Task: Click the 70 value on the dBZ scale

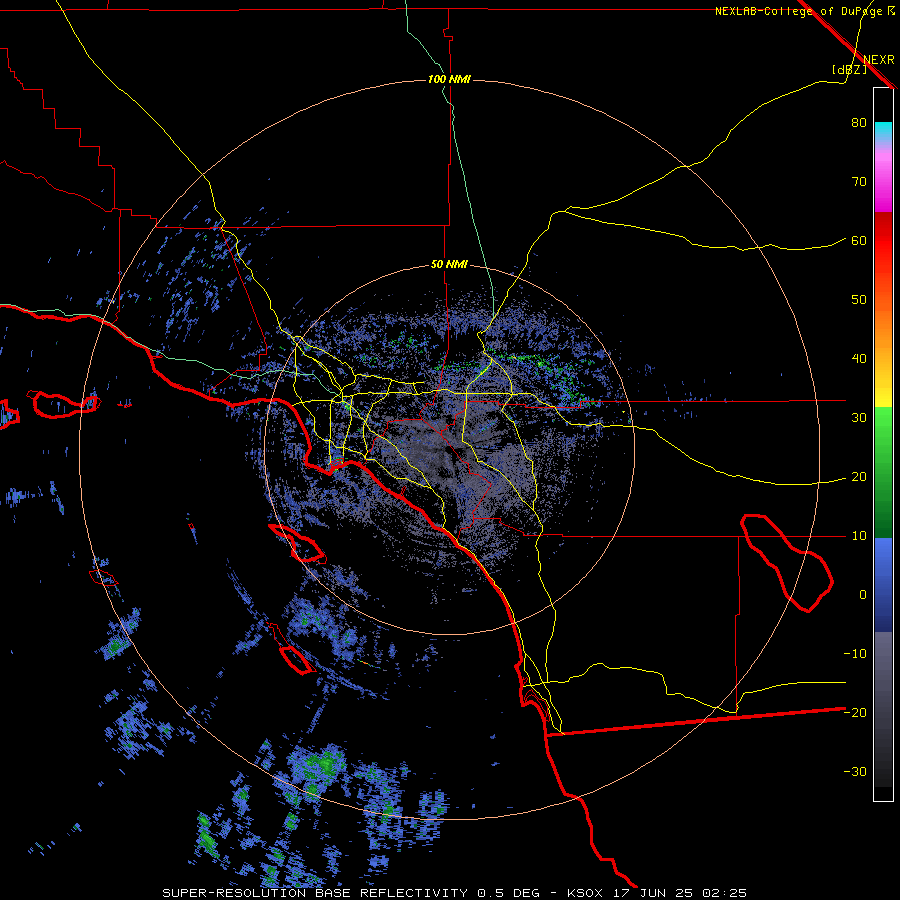Action: coord(859,182)
